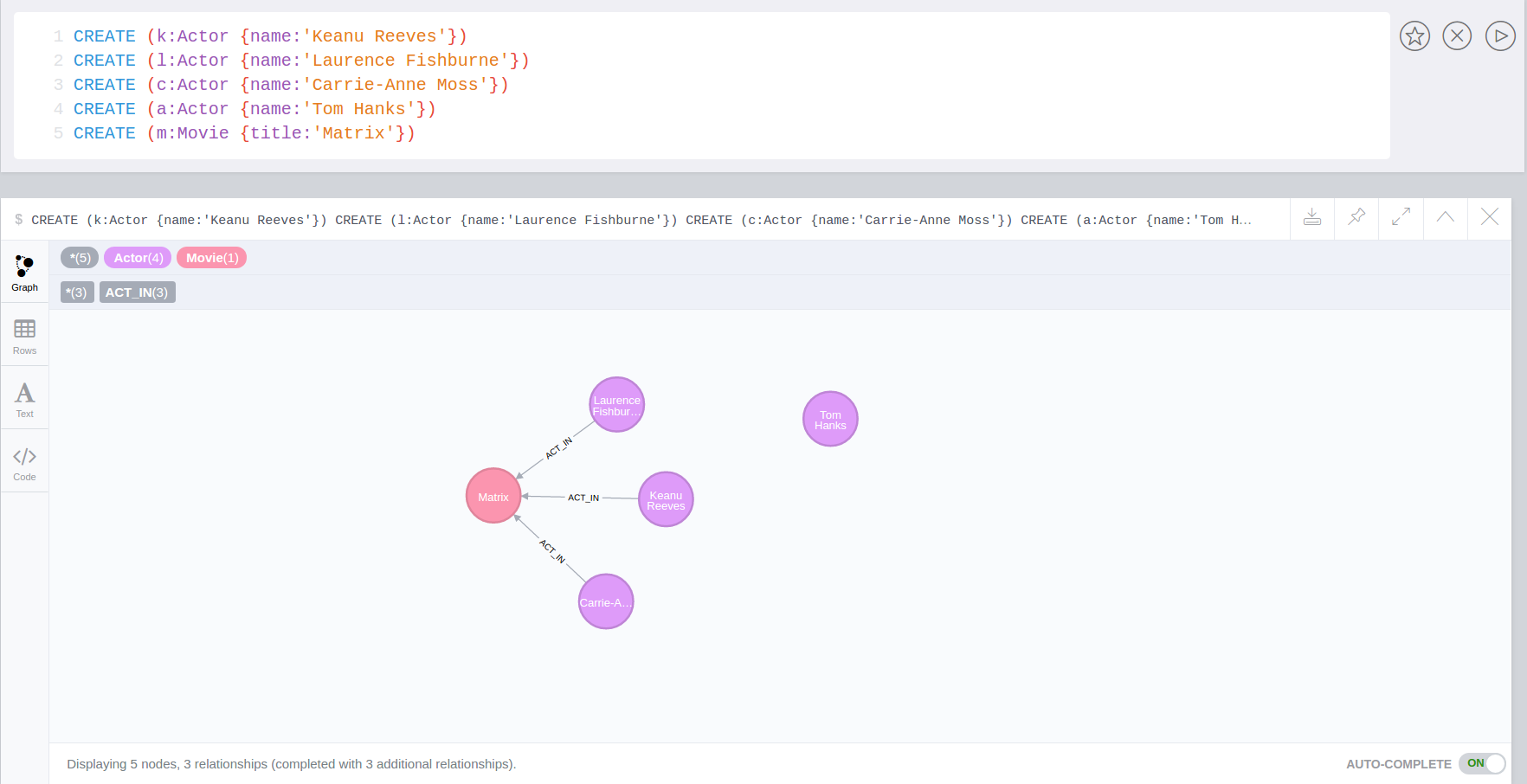Select the Matrix node in the graph
The image size is (1527, 784).
point(493,496)
